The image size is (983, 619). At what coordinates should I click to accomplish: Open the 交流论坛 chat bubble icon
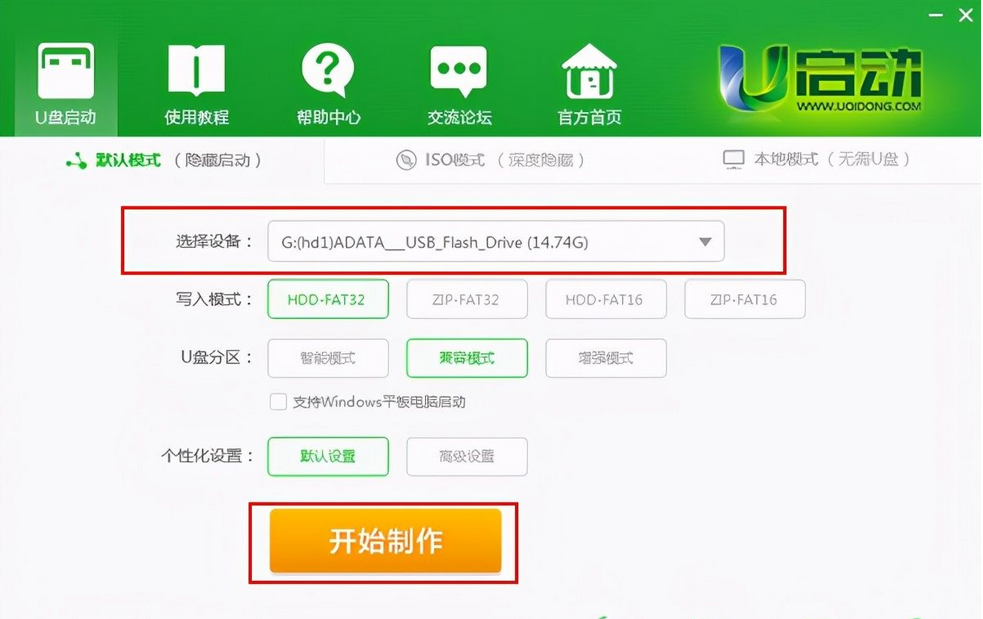(x=458, y=71)
